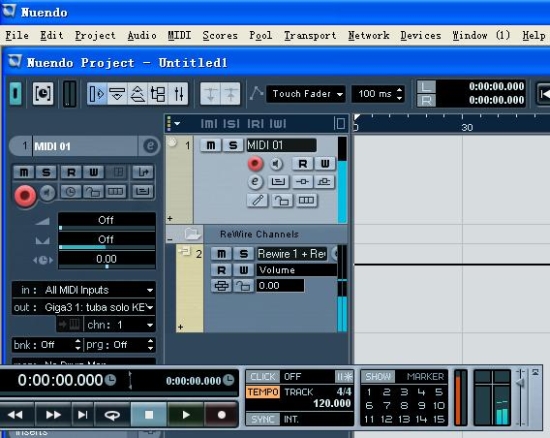This screenshot has height=438, width=550.
Task: Click the Rewind button in transport
Action: click(16, 415)
